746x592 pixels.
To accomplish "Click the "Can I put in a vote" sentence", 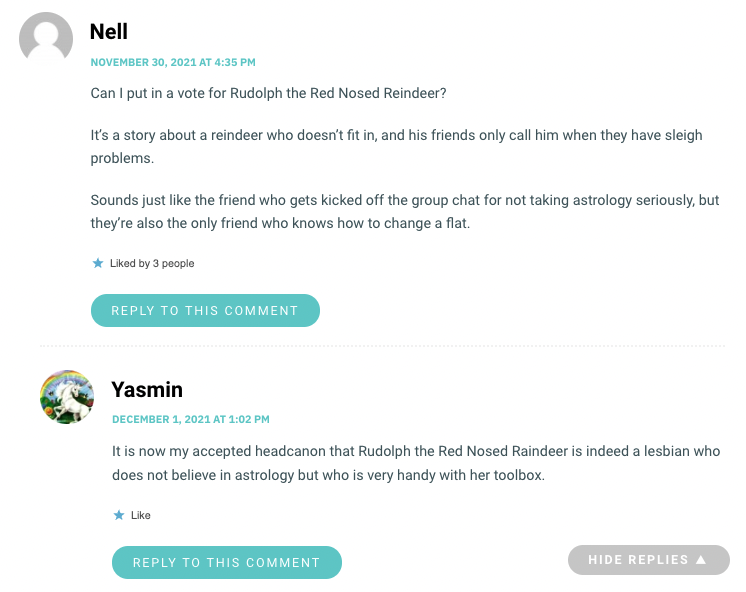I will pos(268,93).
